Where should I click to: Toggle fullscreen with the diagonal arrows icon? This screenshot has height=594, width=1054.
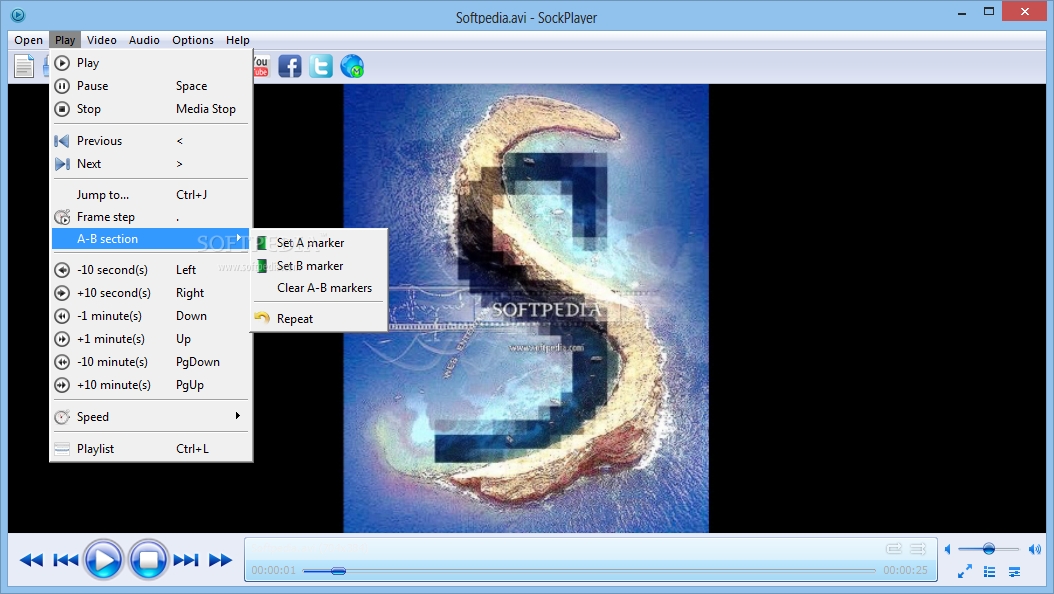(x=965, y=571)
